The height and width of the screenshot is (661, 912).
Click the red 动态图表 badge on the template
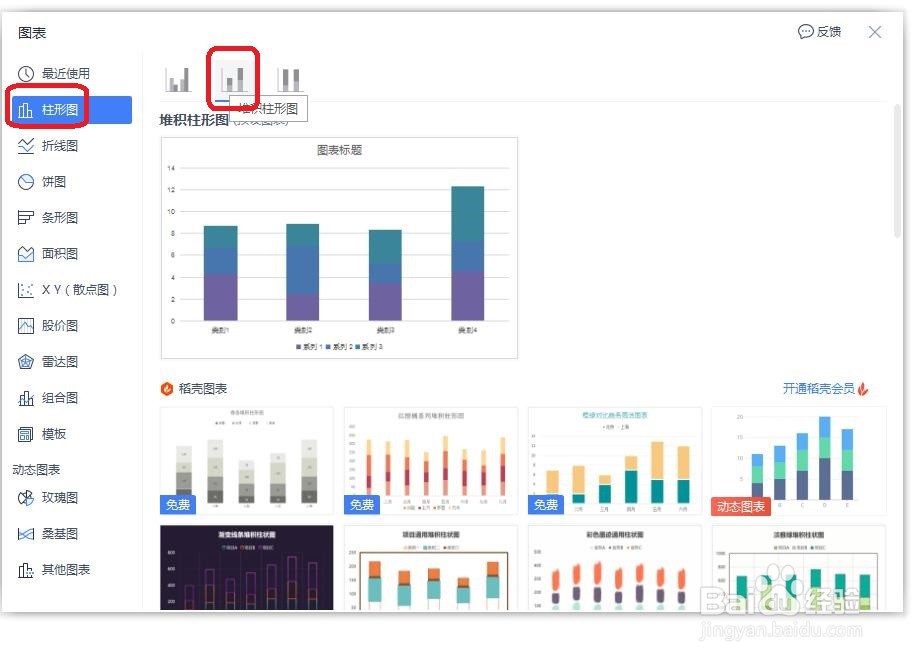(x=740, y=506)
